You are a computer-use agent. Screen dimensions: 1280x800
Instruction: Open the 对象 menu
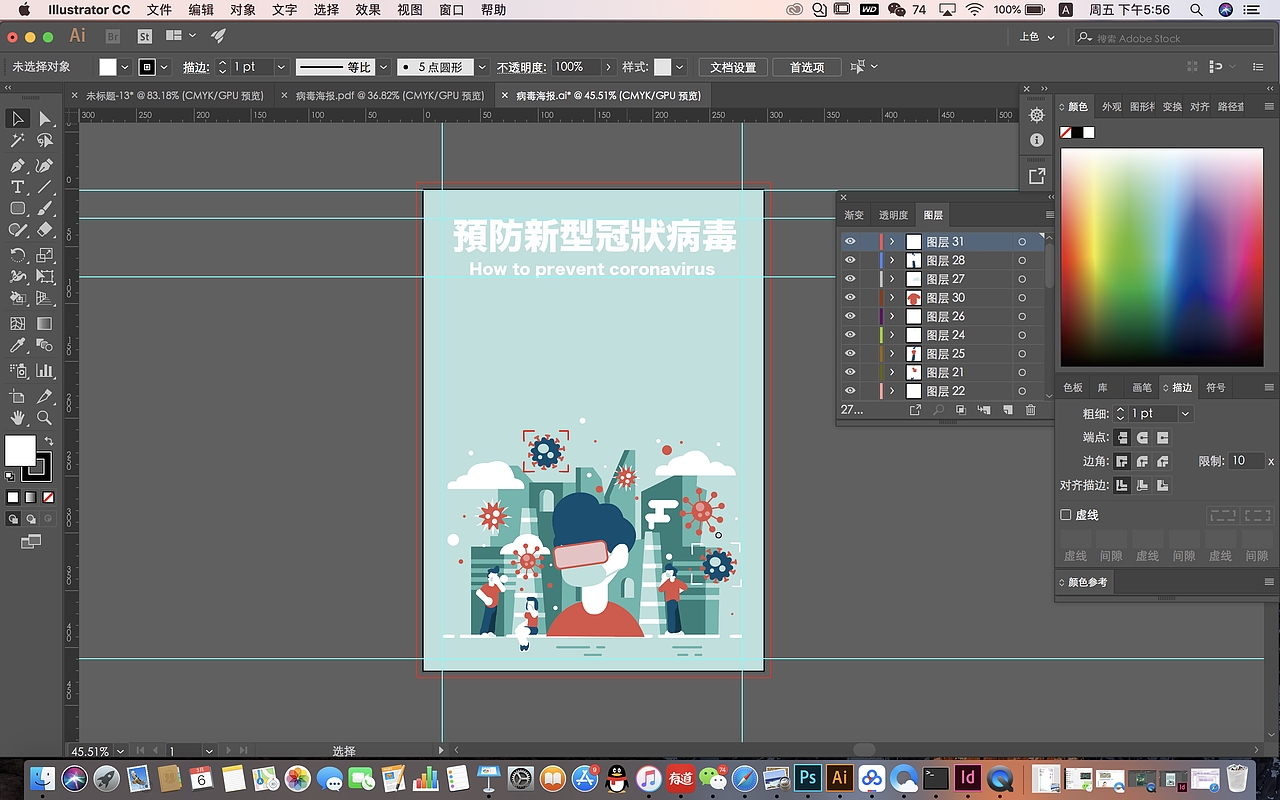pos(243,10)
